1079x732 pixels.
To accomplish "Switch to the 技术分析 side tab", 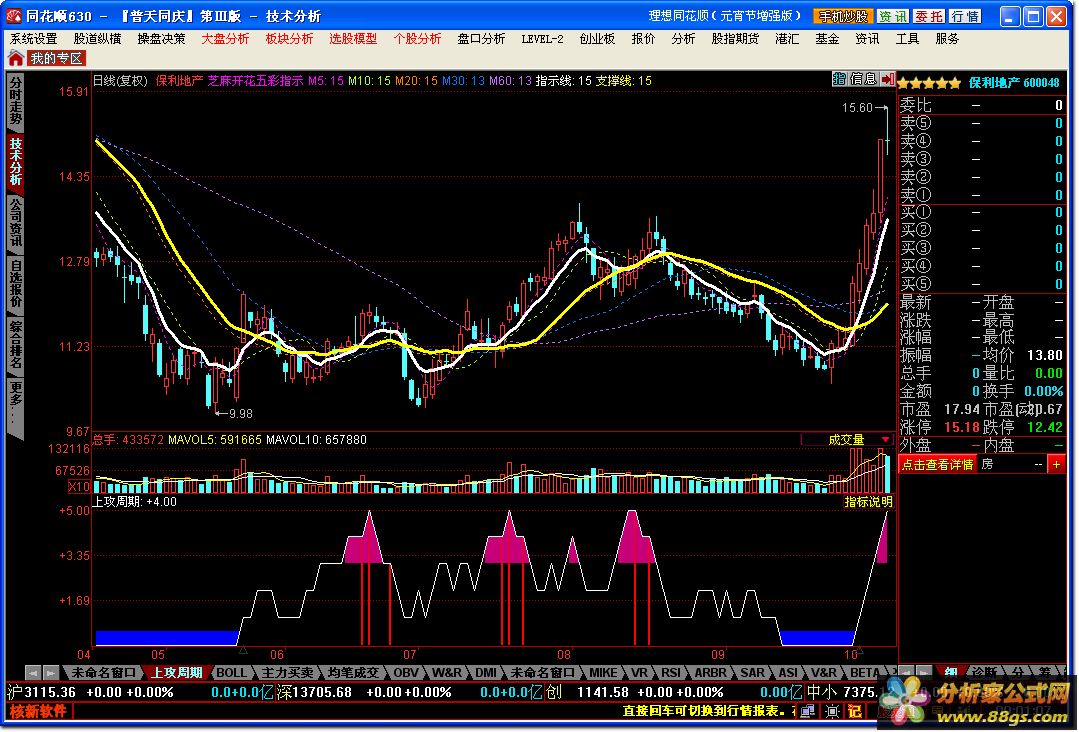I will coord(15,162).
